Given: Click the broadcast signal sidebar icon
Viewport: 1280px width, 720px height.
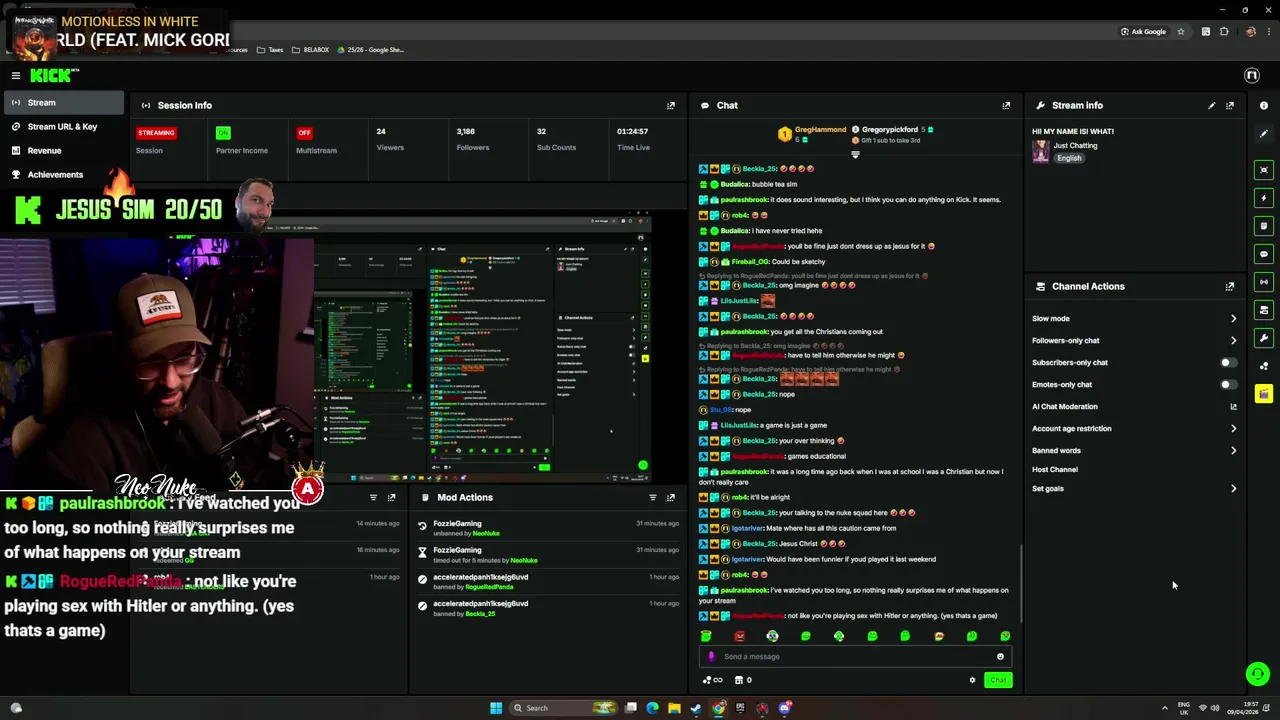Looking at the screenshot, I should [x=1264, y=282].
